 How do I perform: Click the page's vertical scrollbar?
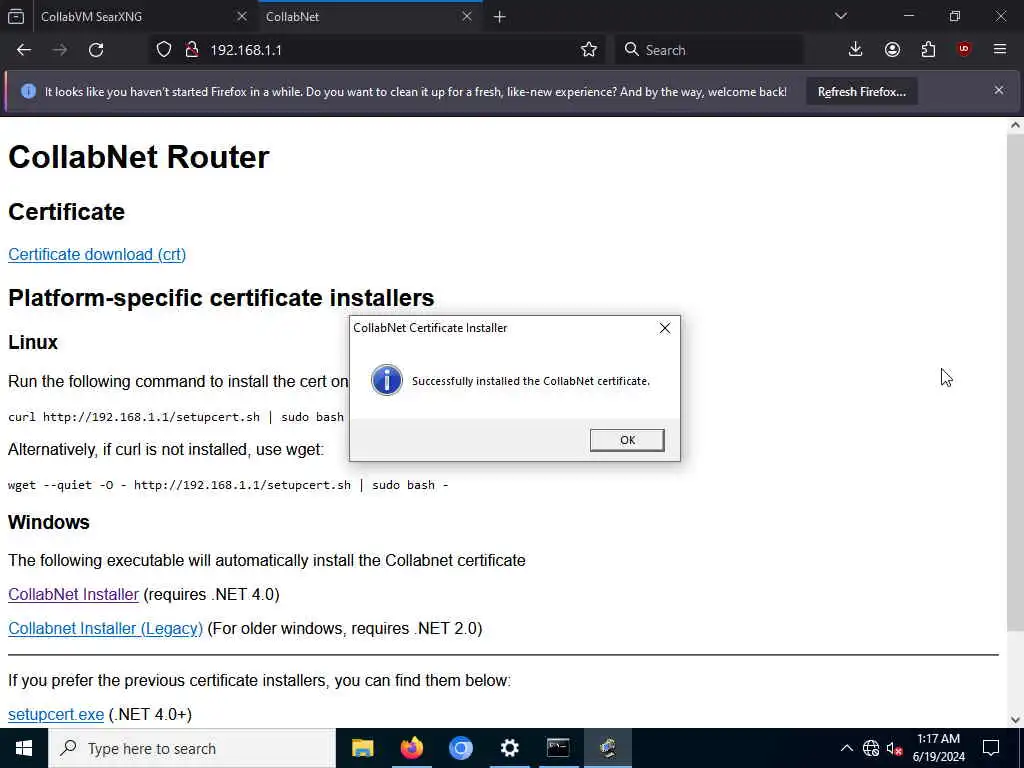[1015, 382]
